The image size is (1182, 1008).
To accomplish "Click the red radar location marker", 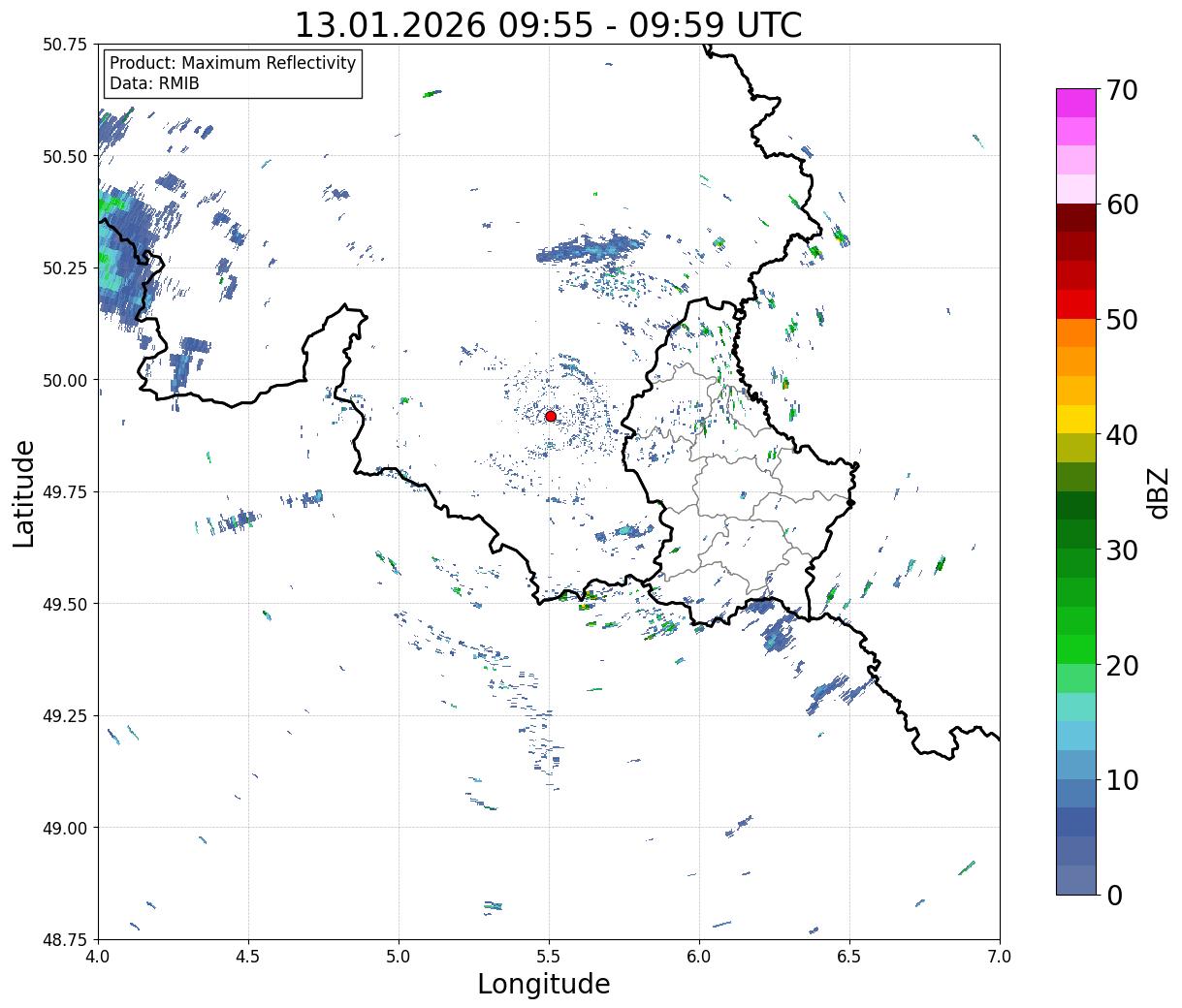I will pyautogui.click(x=551, y=416).
